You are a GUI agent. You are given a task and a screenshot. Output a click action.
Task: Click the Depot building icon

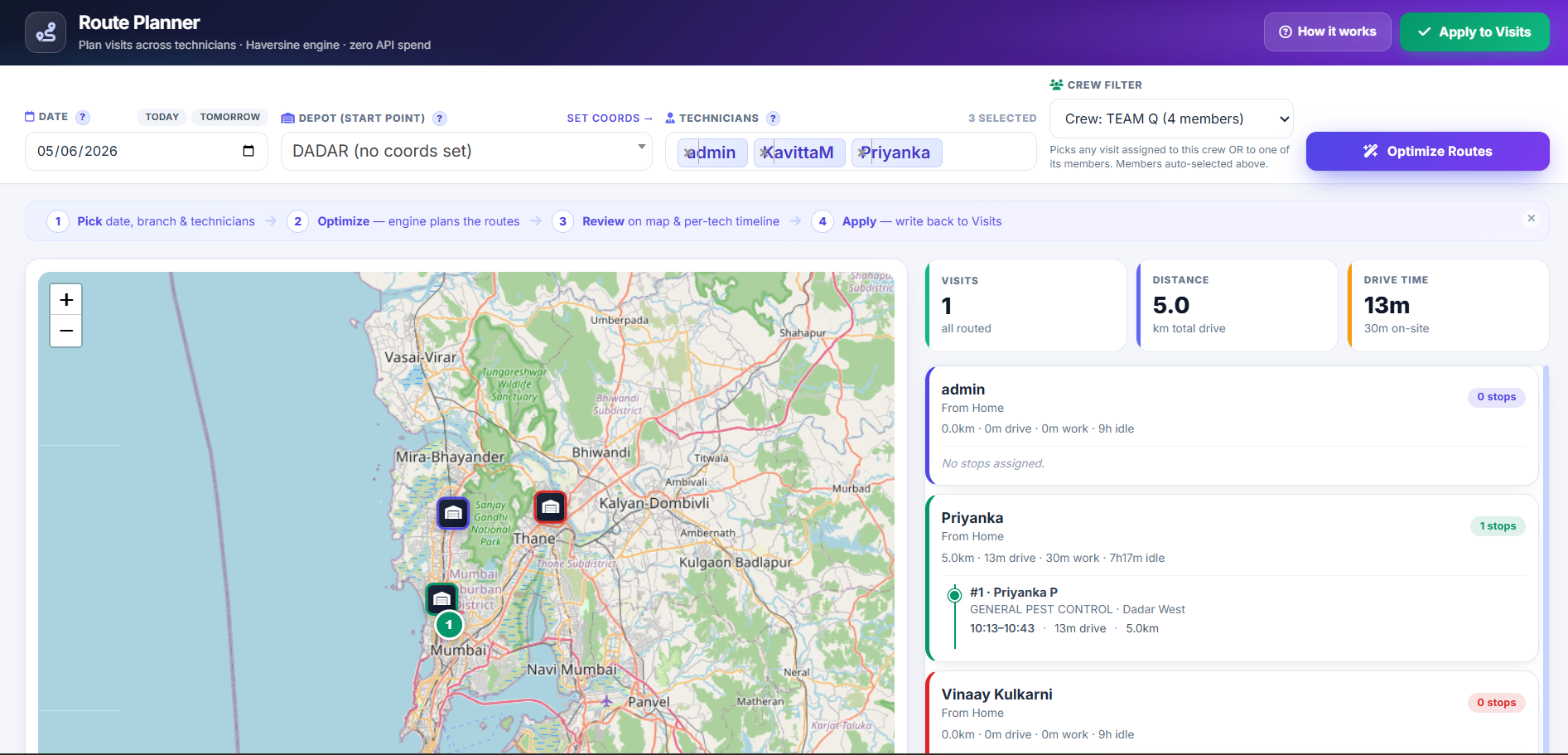coord(287,119)
